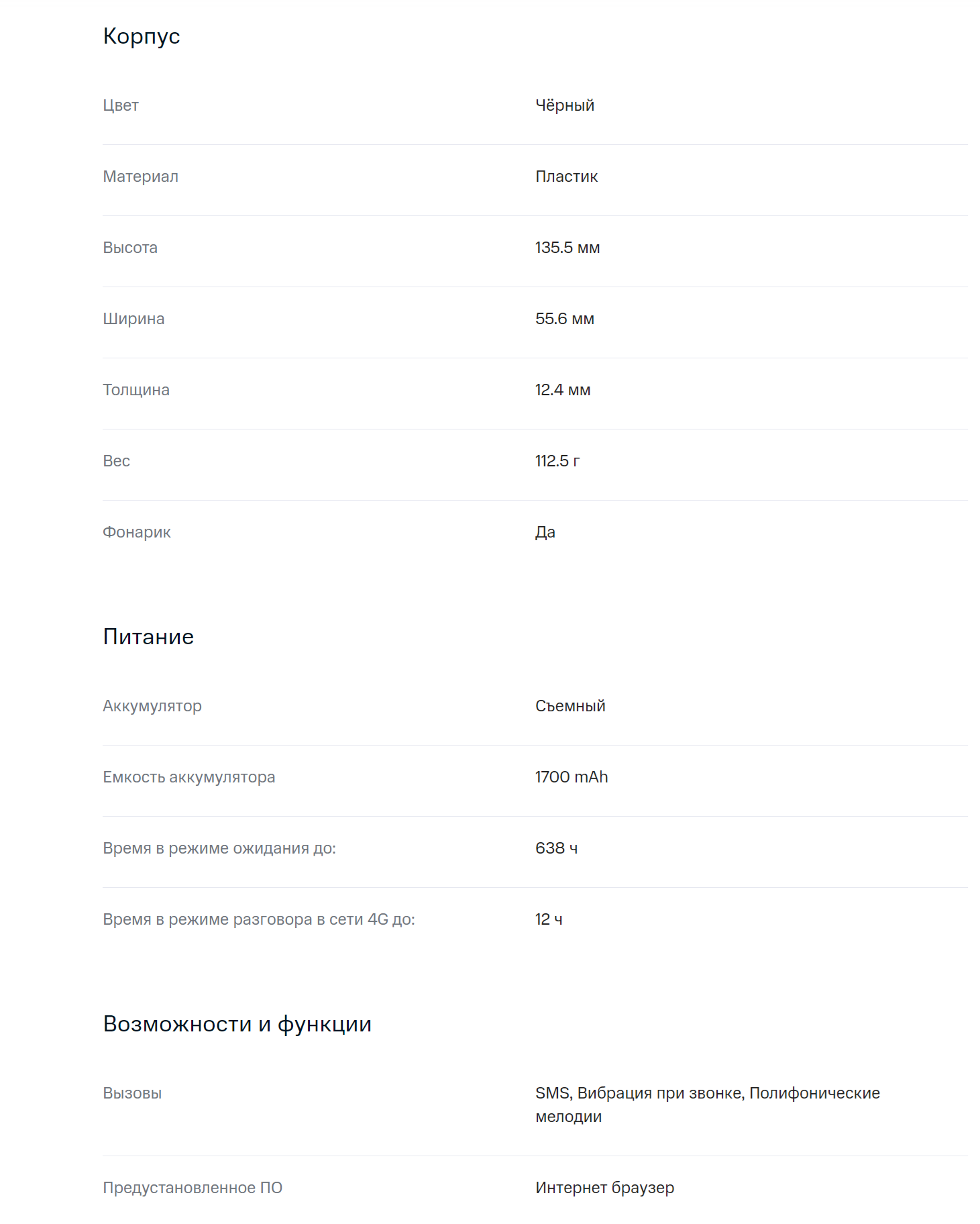Click the "Вызовы" row label
Image resolution: width=980 pixels, height=1224 pixels.
132,1093
